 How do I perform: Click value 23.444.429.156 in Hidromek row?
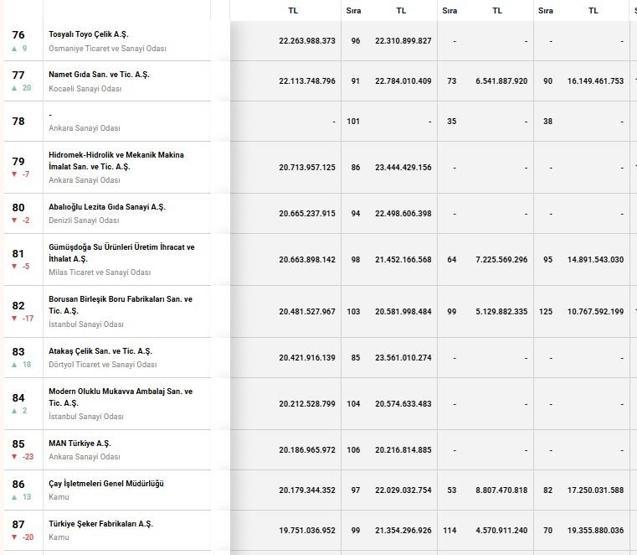coord(403,167)
